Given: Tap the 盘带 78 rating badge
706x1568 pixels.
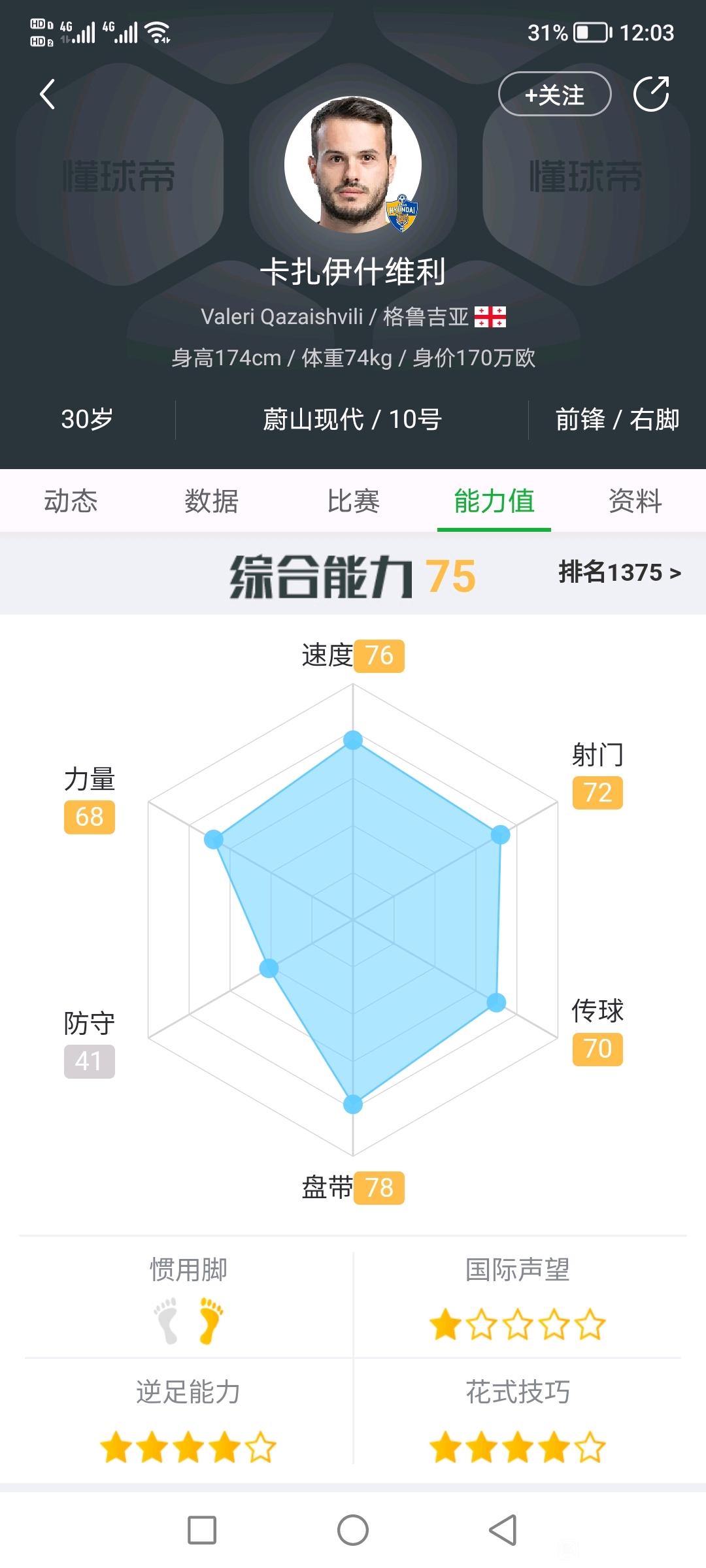Looking at the screenshot, I should 379,1187.
